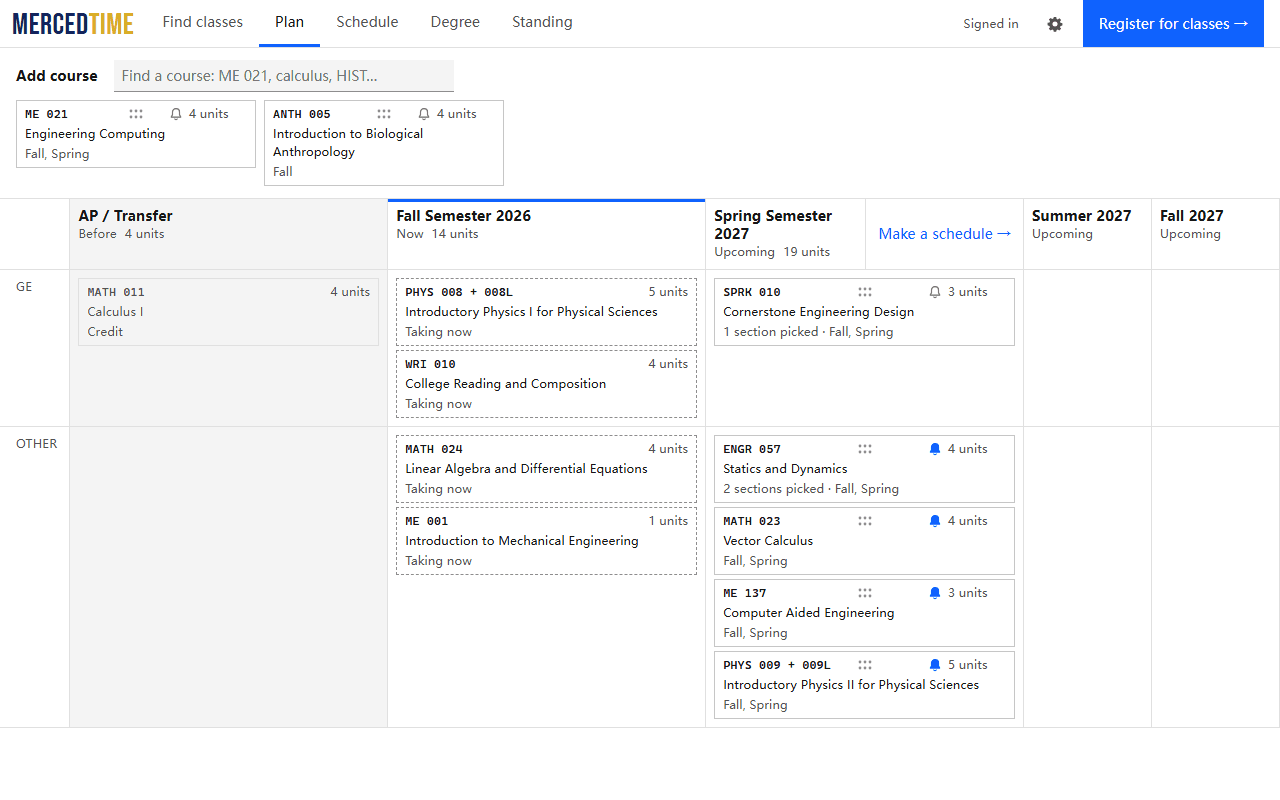The width and height of the screenshot is (1280, 800).
Task: Grab the drag handle on ME 021 card
Action: tap(136, 114)
